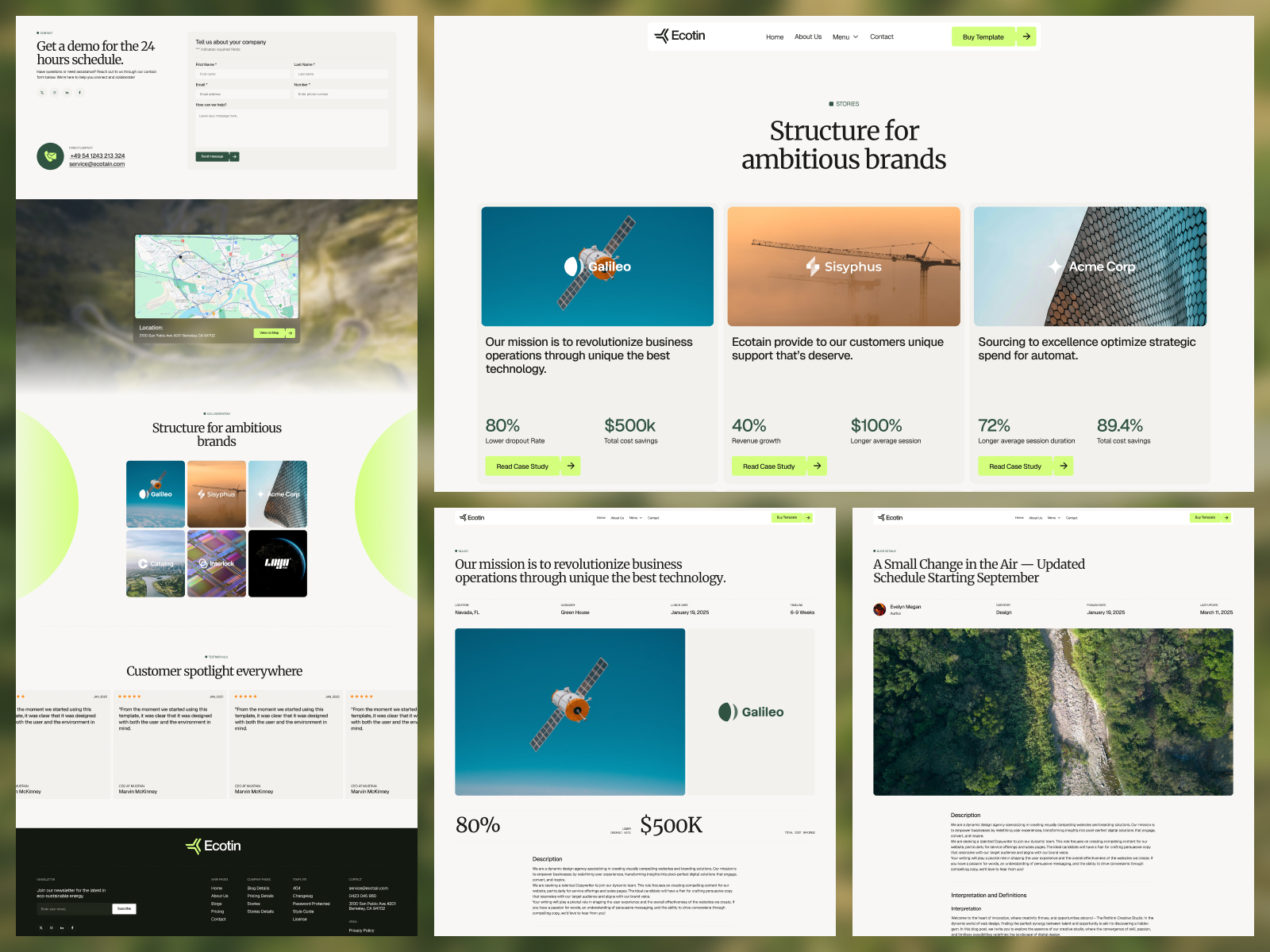
Task: Open the Style Guide footer link
Action: coord(303,912)
